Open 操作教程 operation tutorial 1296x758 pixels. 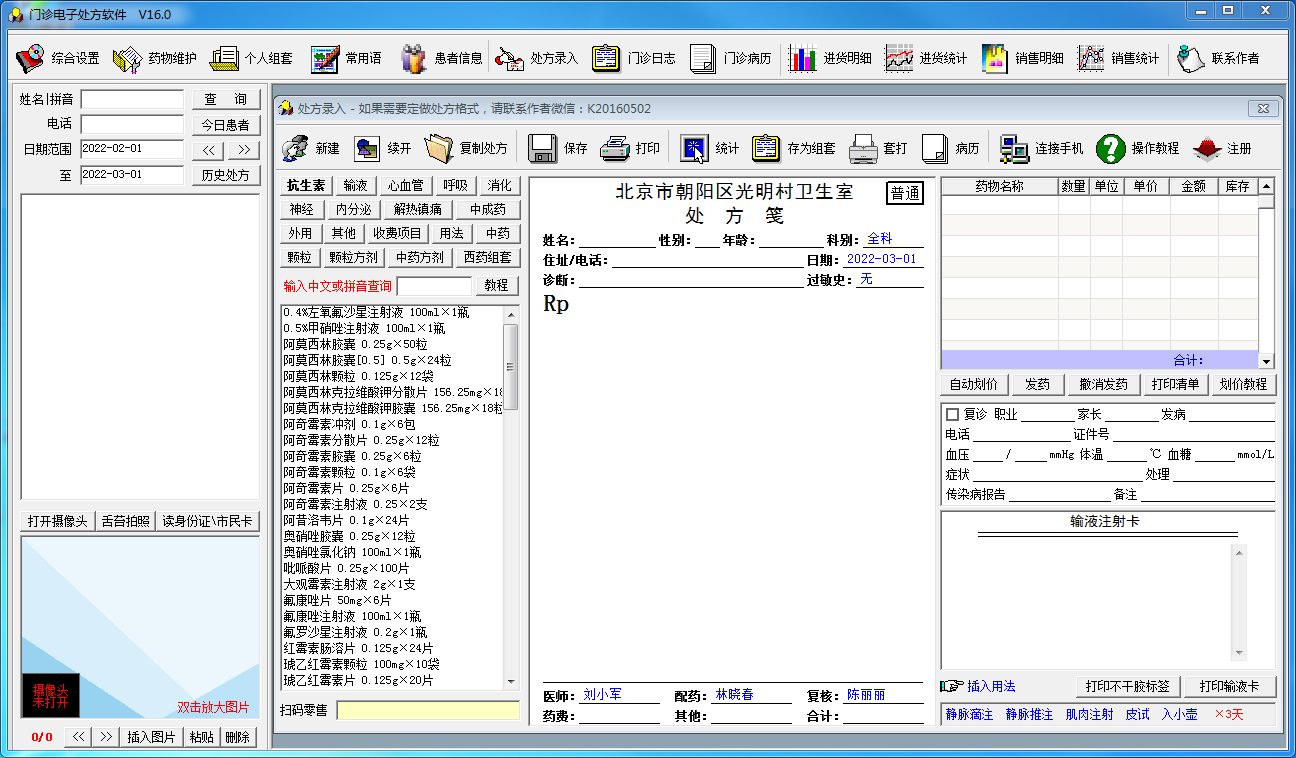[x=1138, y=148]
